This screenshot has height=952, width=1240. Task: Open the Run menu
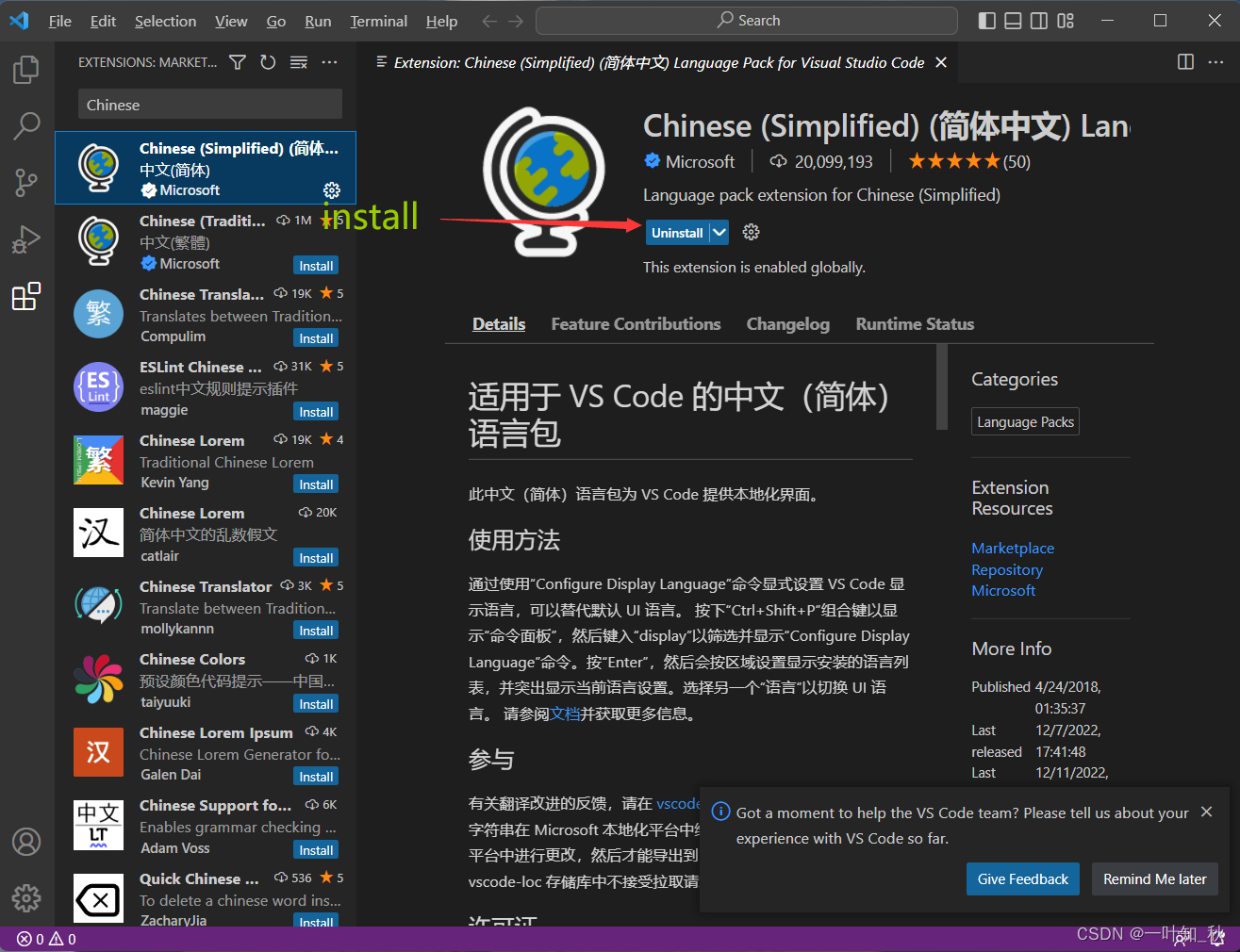(x=318, y=21)
